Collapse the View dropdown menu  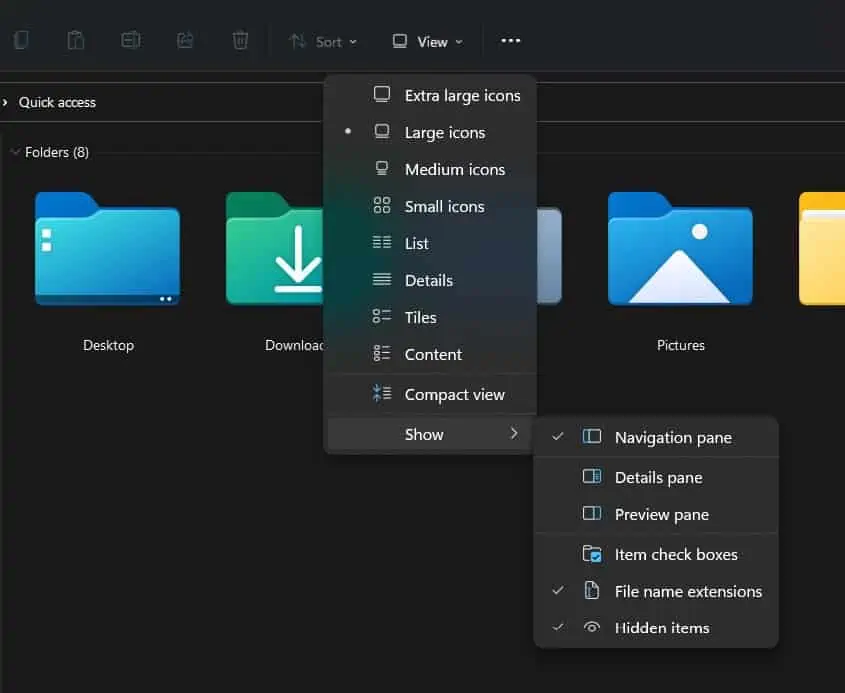(x=427, y=42)
